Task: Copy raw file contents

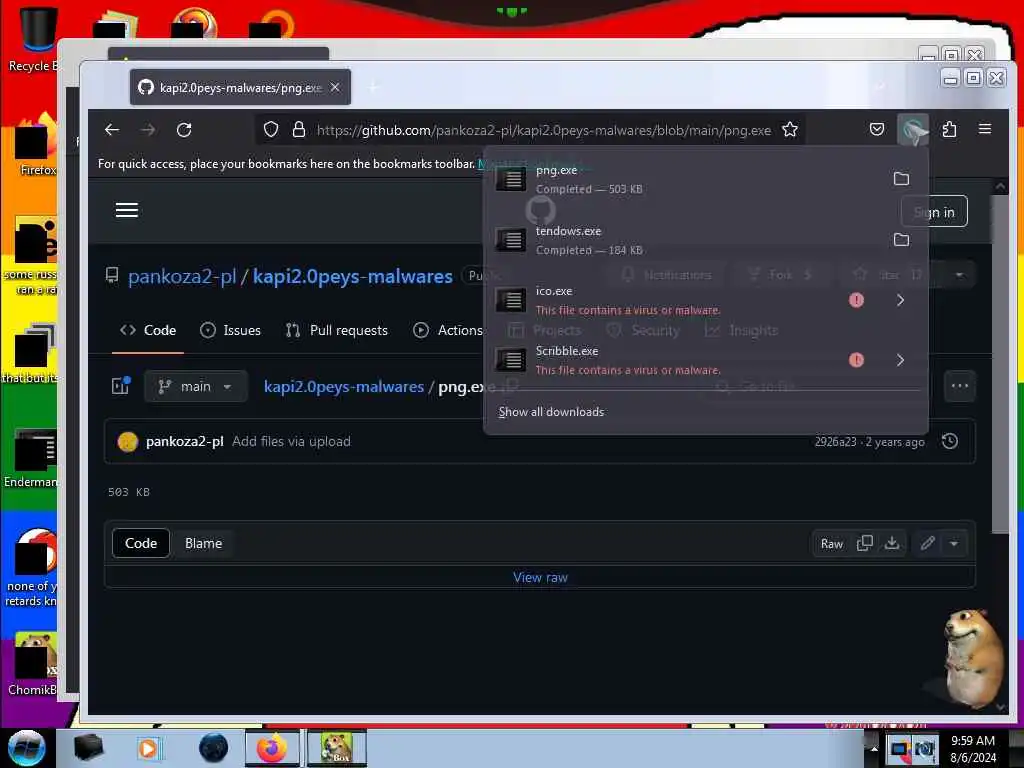Action: [865, 543]
